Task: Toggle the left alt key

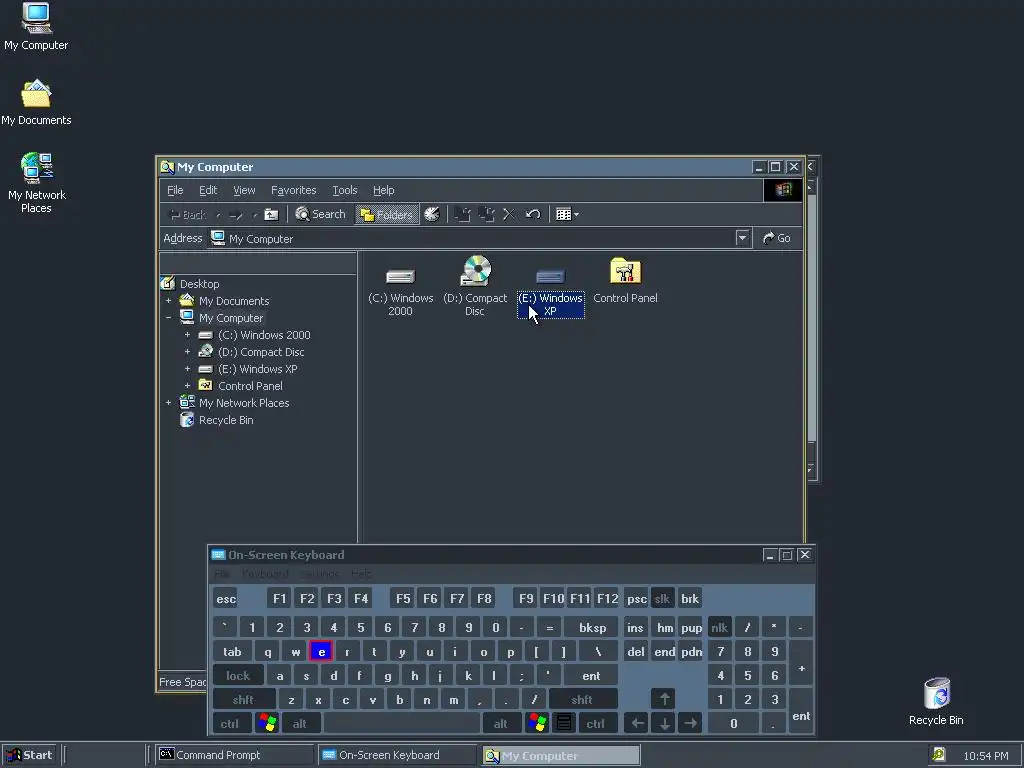Action: [x=300, y=723]
